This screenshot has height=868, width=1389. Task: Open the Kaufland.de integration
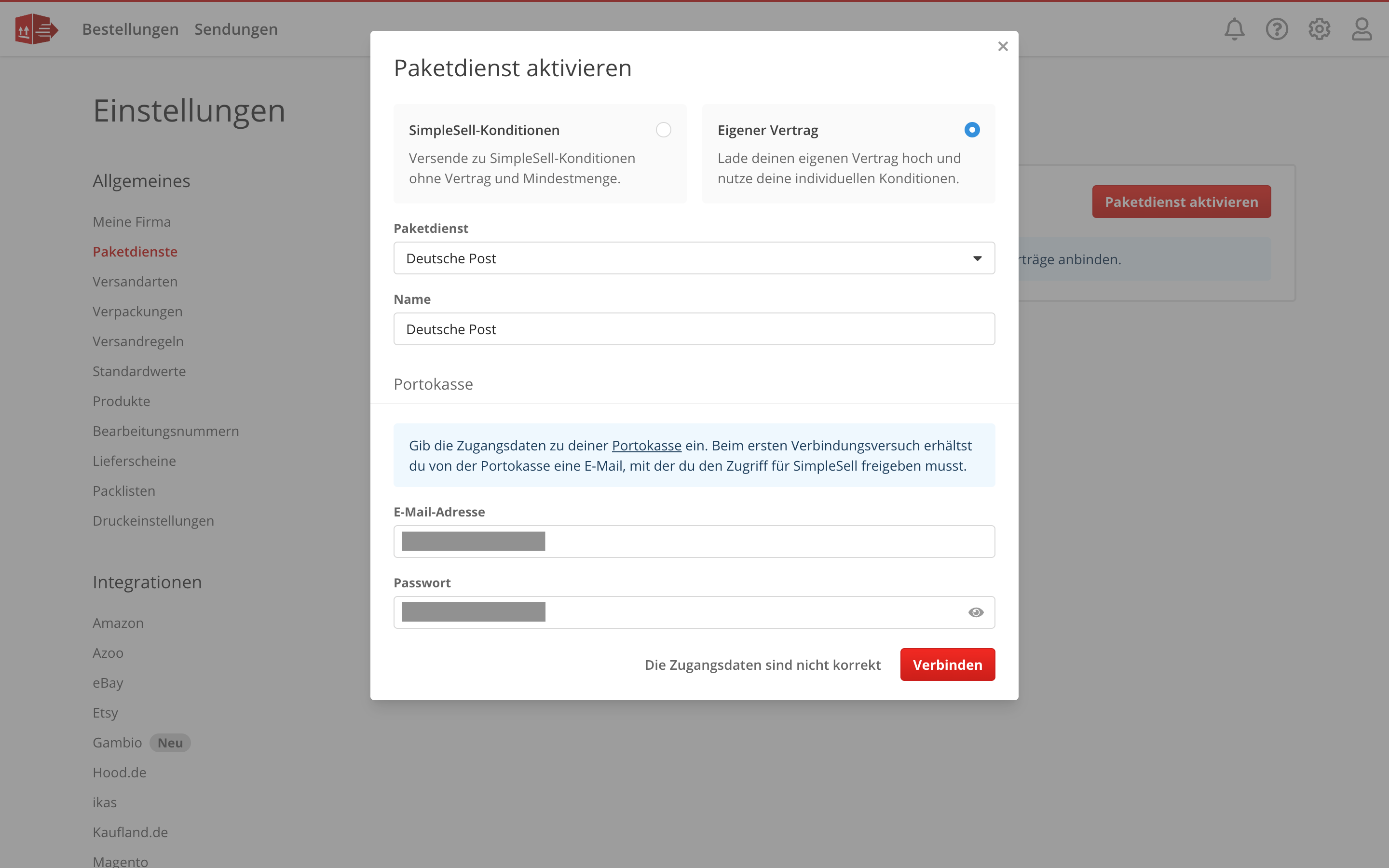tap(130, 832)
